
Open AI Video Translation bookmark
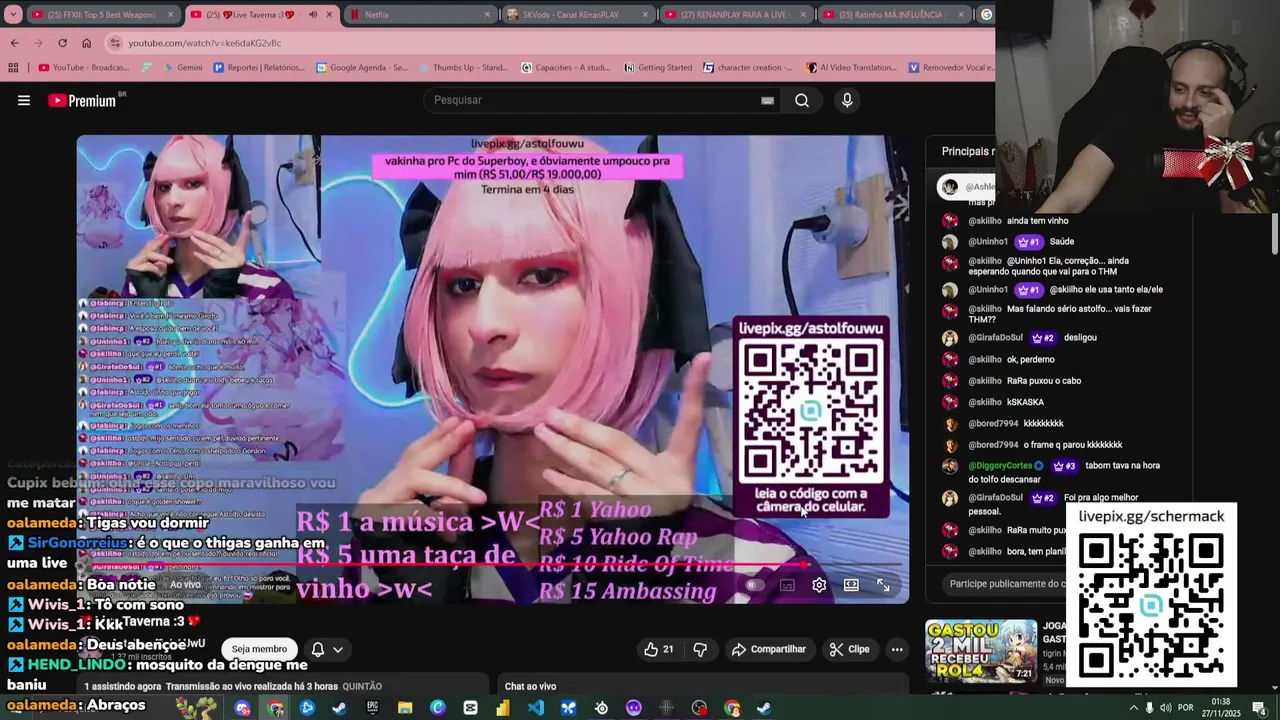[851, 68]
